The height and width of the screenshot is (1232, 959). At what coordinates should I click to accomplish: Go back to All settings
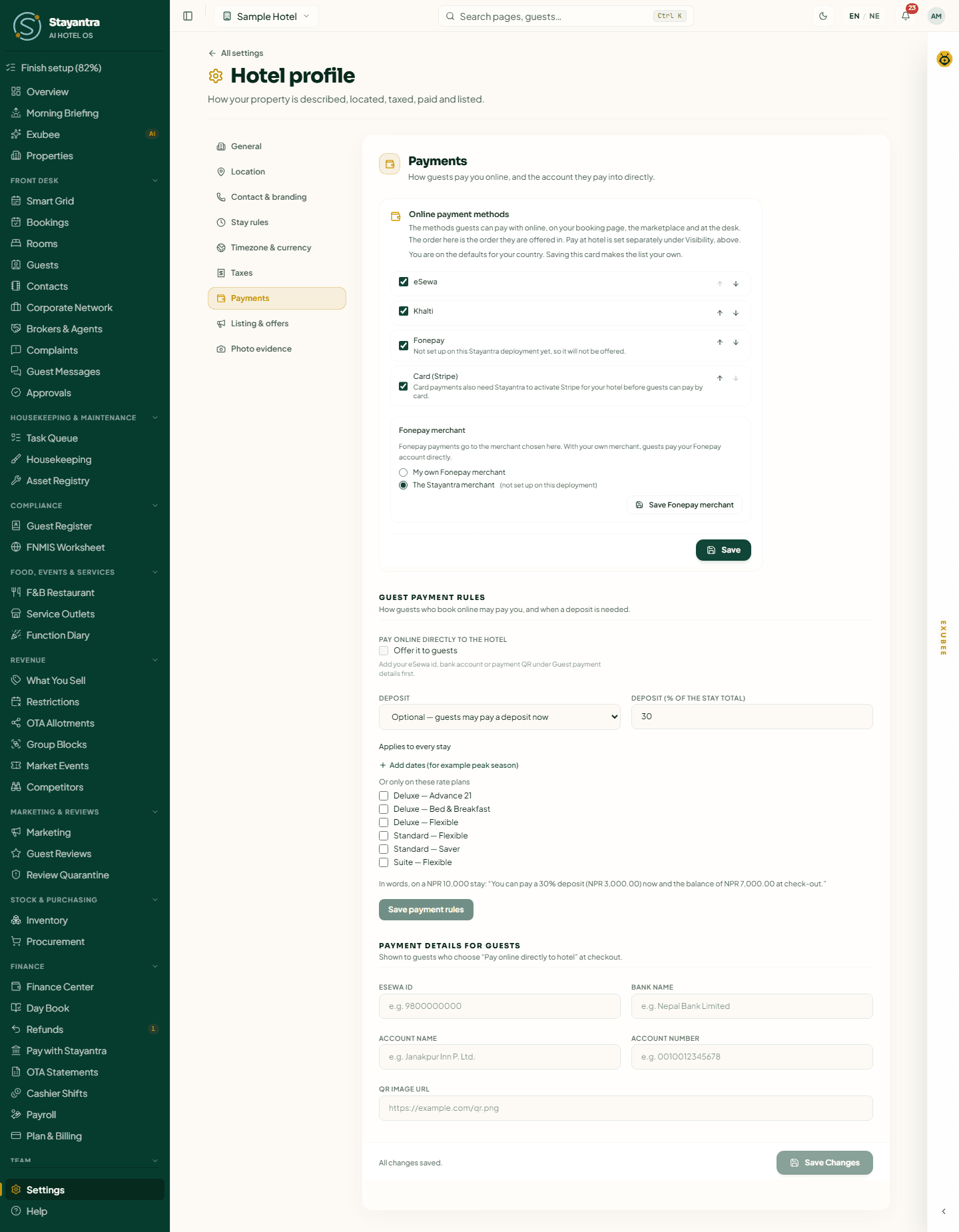[x=236, y=53]
